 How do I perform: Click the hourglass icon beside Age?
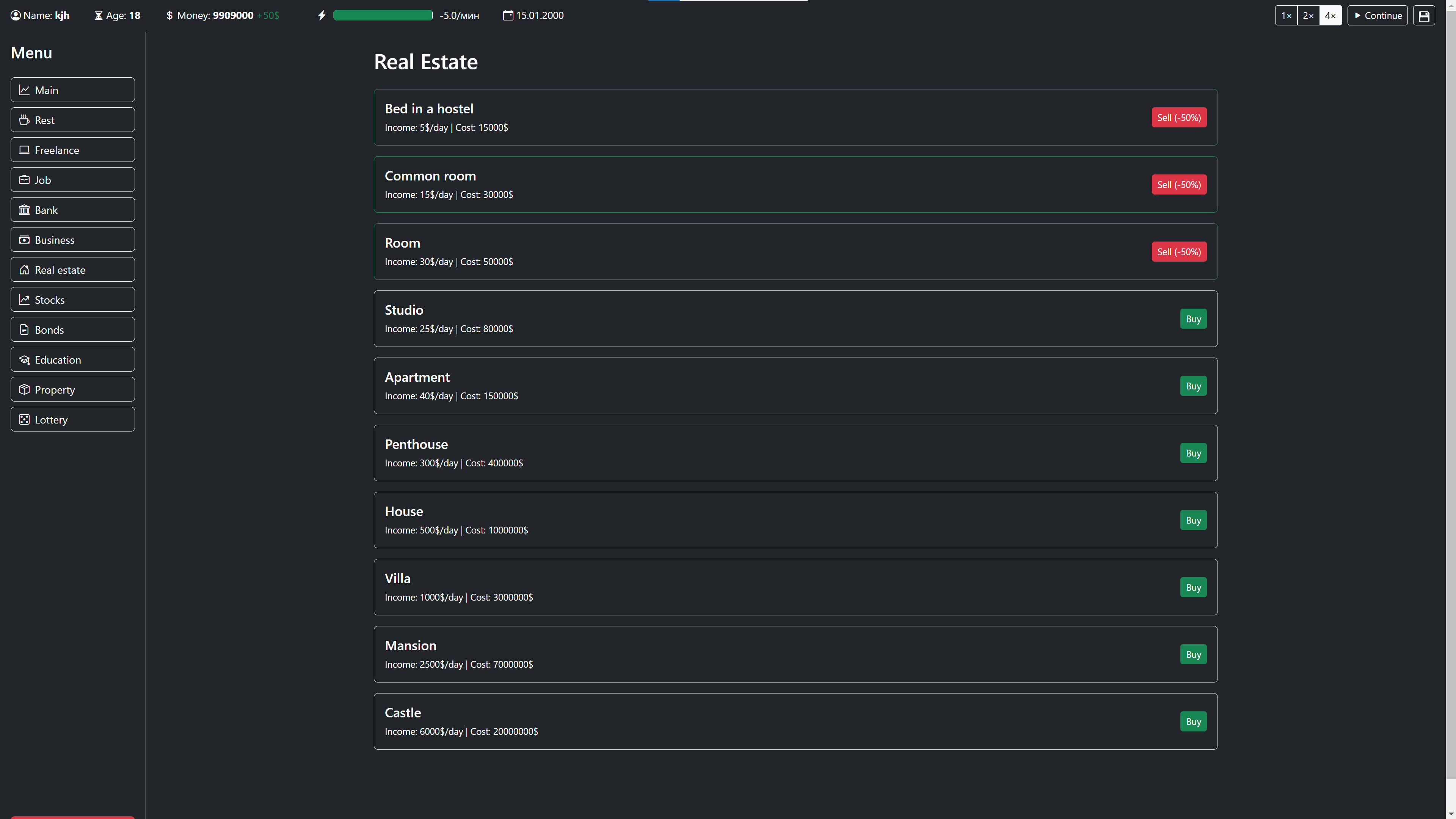coord(98,15)
